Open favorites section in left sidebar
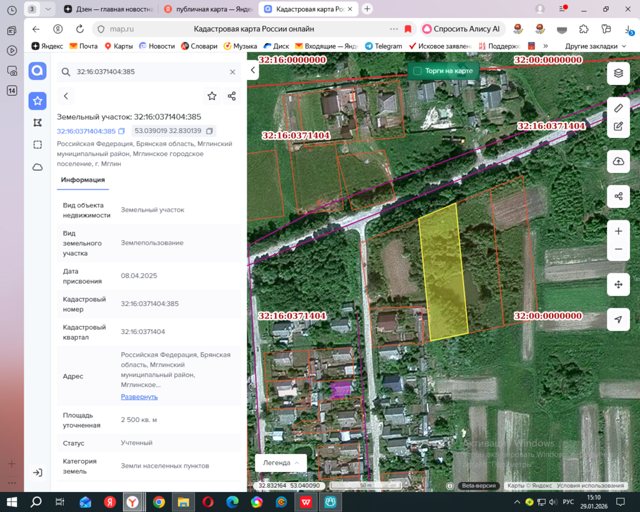 38,101
